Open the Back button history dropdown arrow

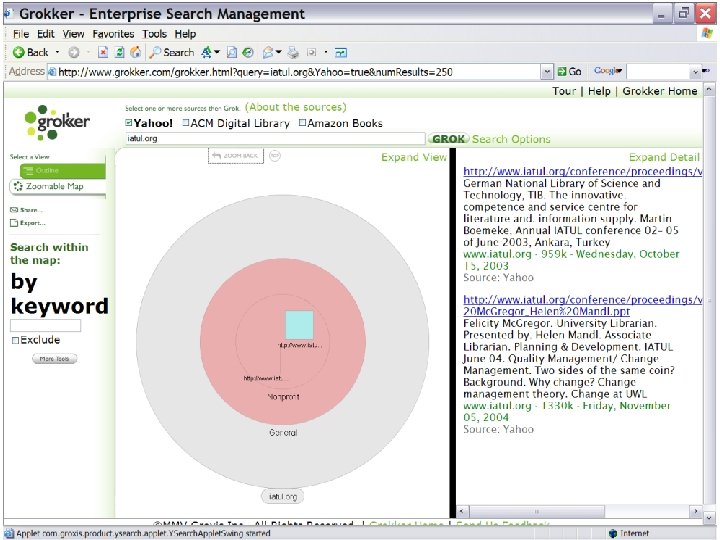pyautogui.click(x=57, y=53)
